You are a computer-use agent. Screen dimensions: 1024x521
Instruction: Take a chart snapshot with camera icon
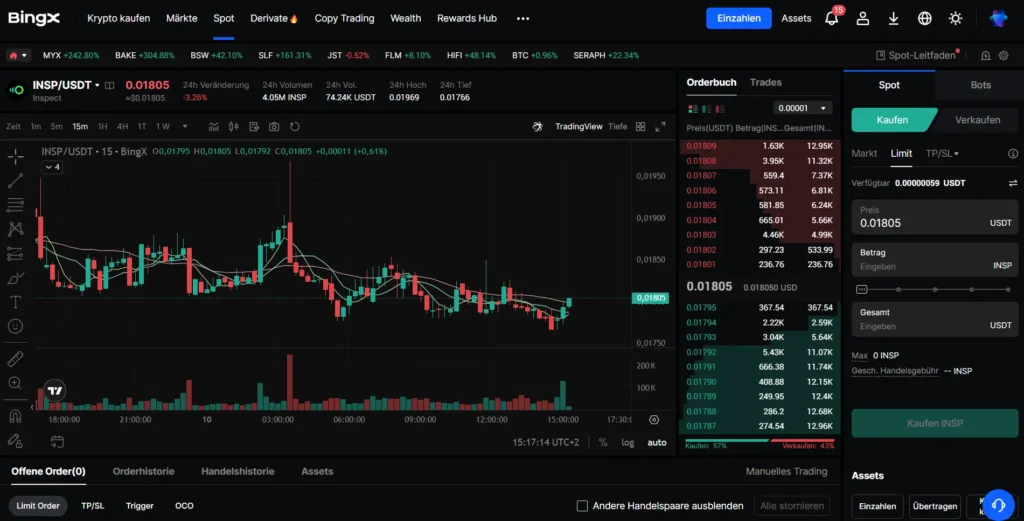pos(274,127)
